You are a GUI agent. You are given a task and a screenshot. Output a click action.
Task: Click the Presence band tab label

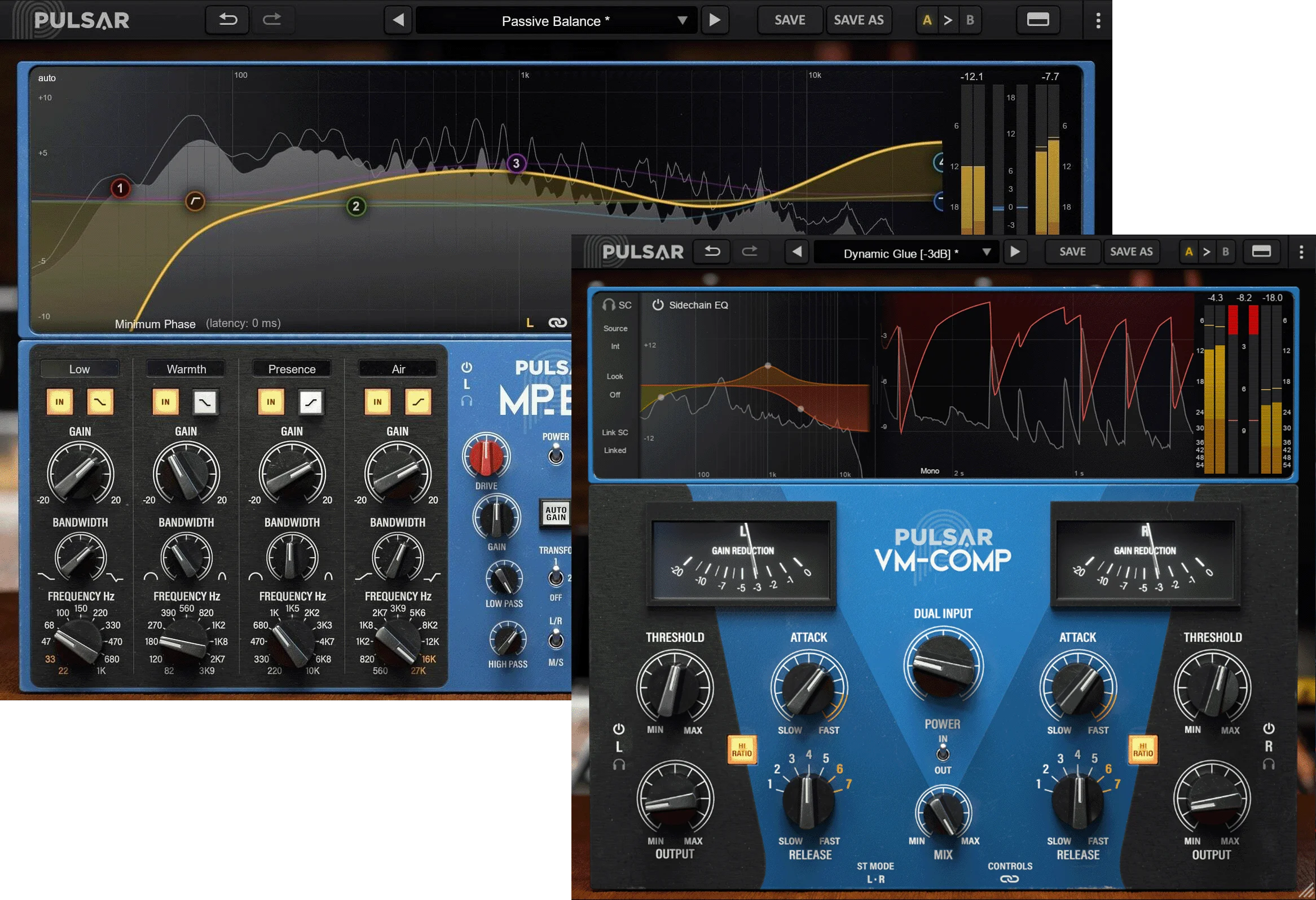pos(292,369)
